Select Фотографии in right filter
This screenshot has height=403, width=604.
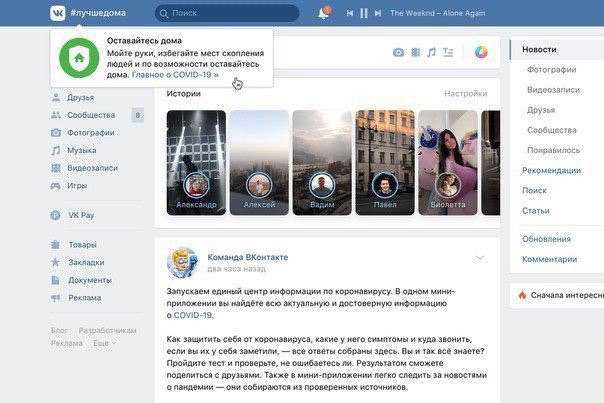tap(552, 70)
